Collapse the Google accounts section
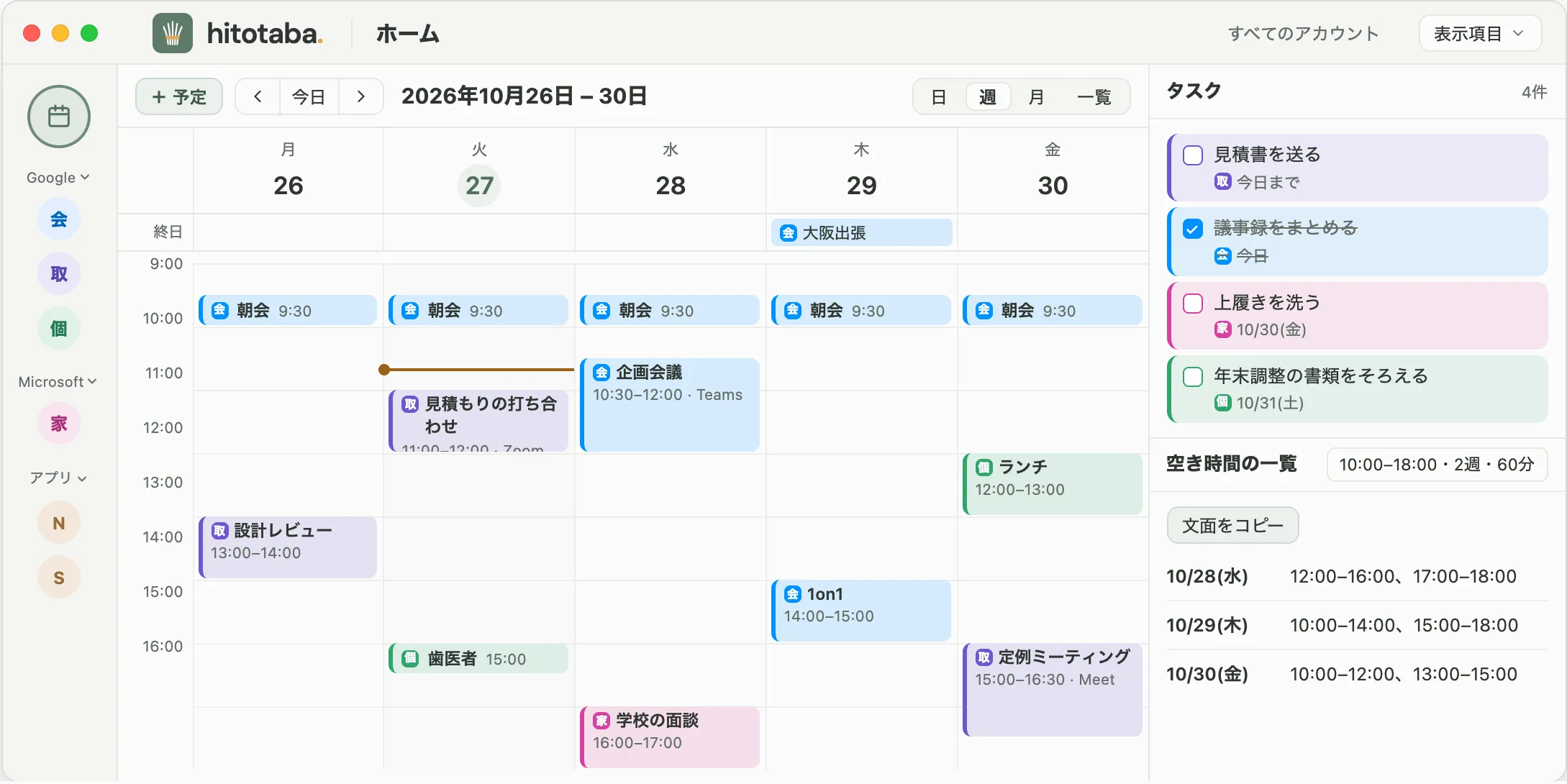This screenshot has width=1567, height=784. 58,178
